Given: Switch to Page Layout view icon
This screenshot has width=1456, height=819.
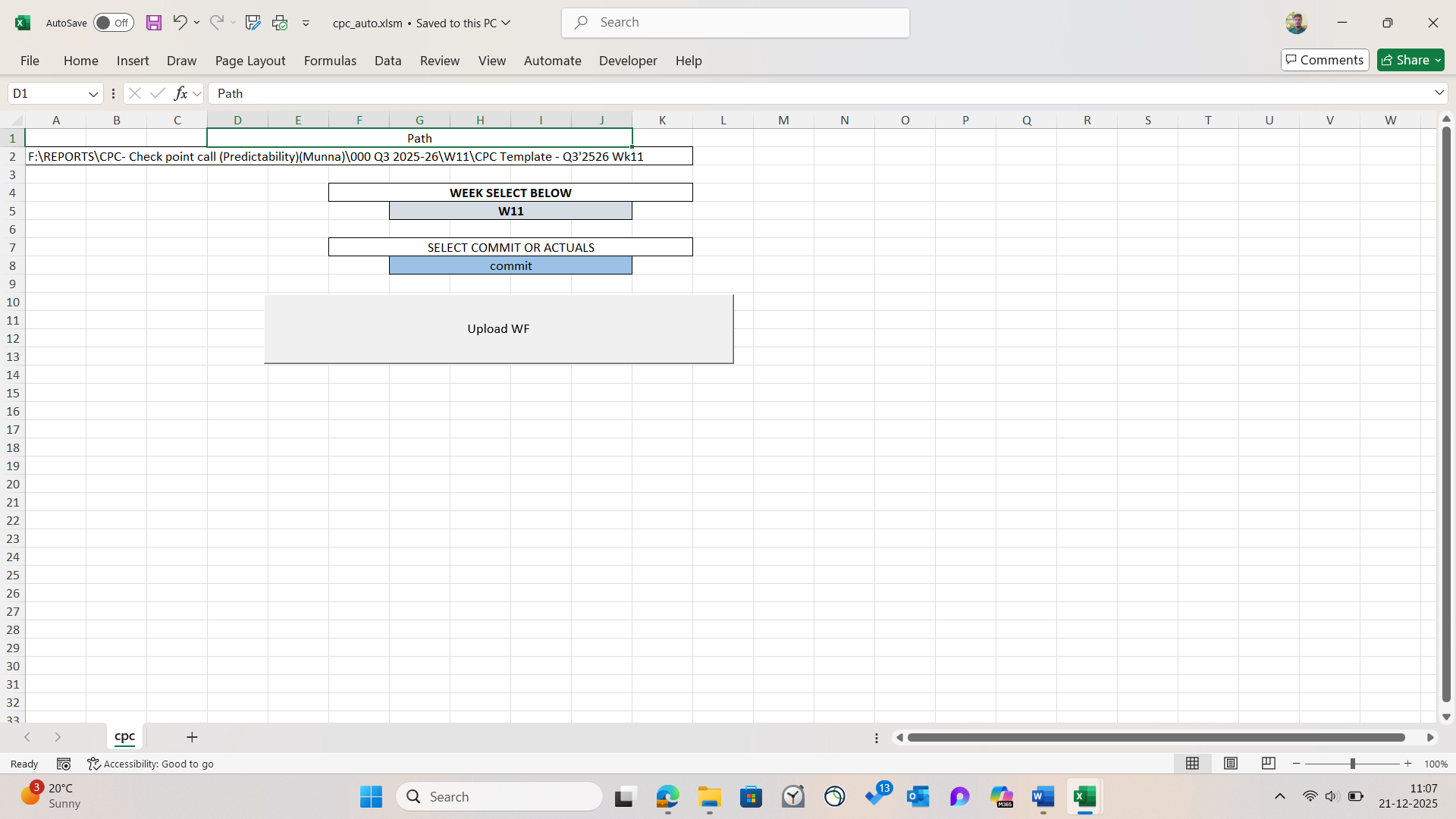Looking at the screenshot, I should tap(1231, 764).
